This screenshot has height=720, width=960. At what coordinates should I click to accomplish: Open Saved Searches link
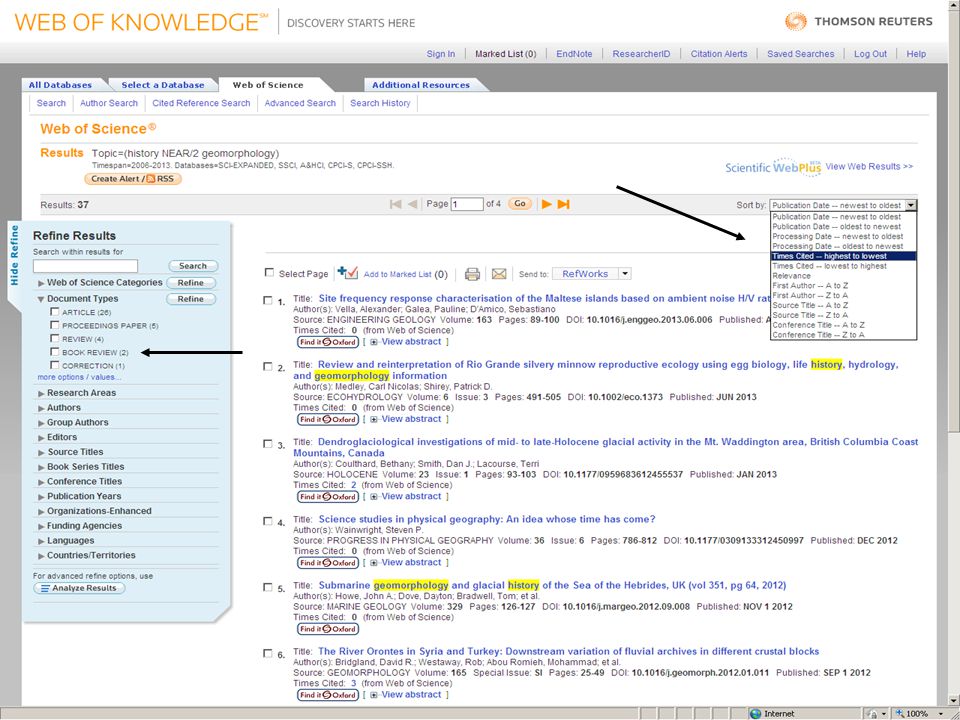click(x=801, y=54)
